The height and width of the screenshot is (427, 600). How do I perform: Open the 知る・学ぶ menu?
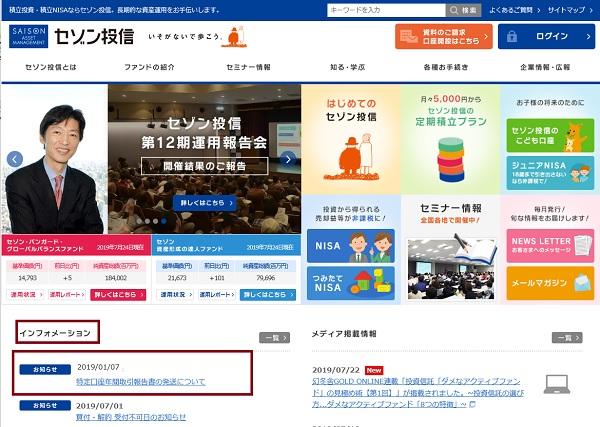click(347, 67)
